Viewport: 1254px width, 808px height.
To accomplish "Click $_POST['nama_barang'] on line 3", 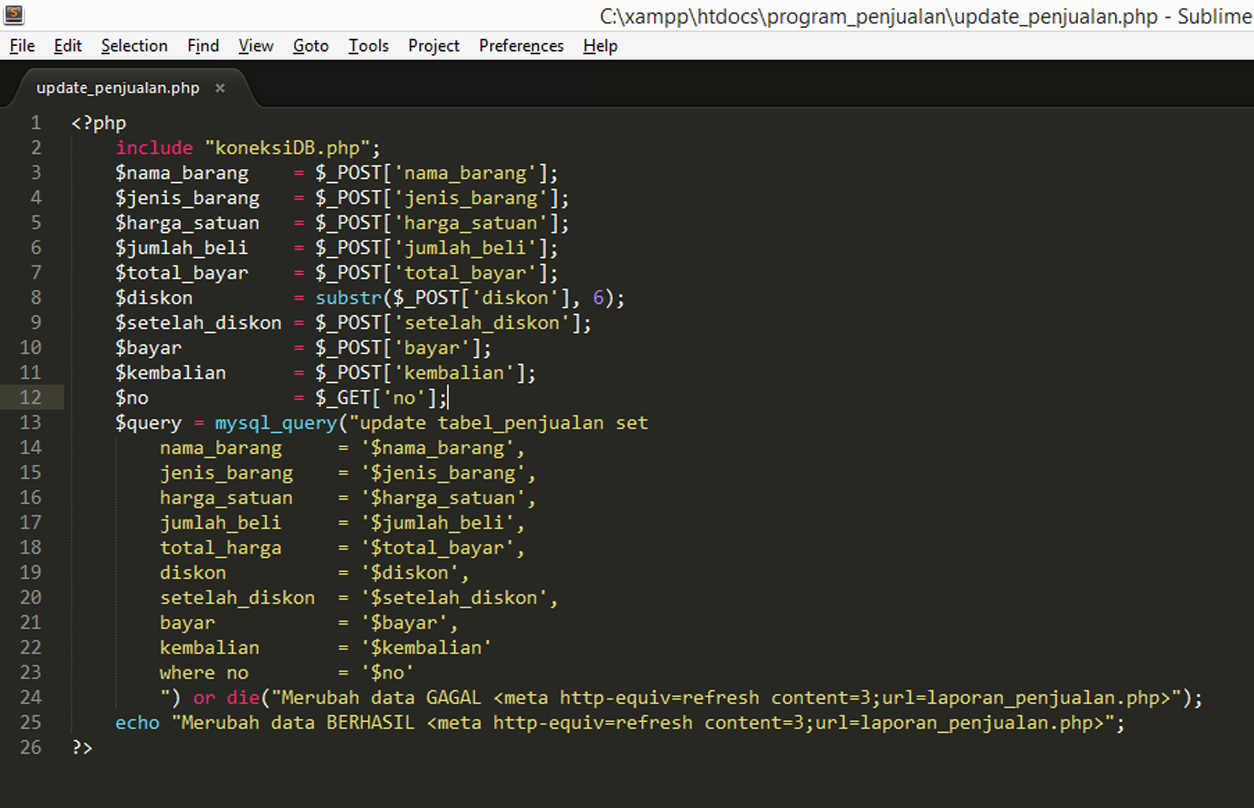I will [432, 173].
